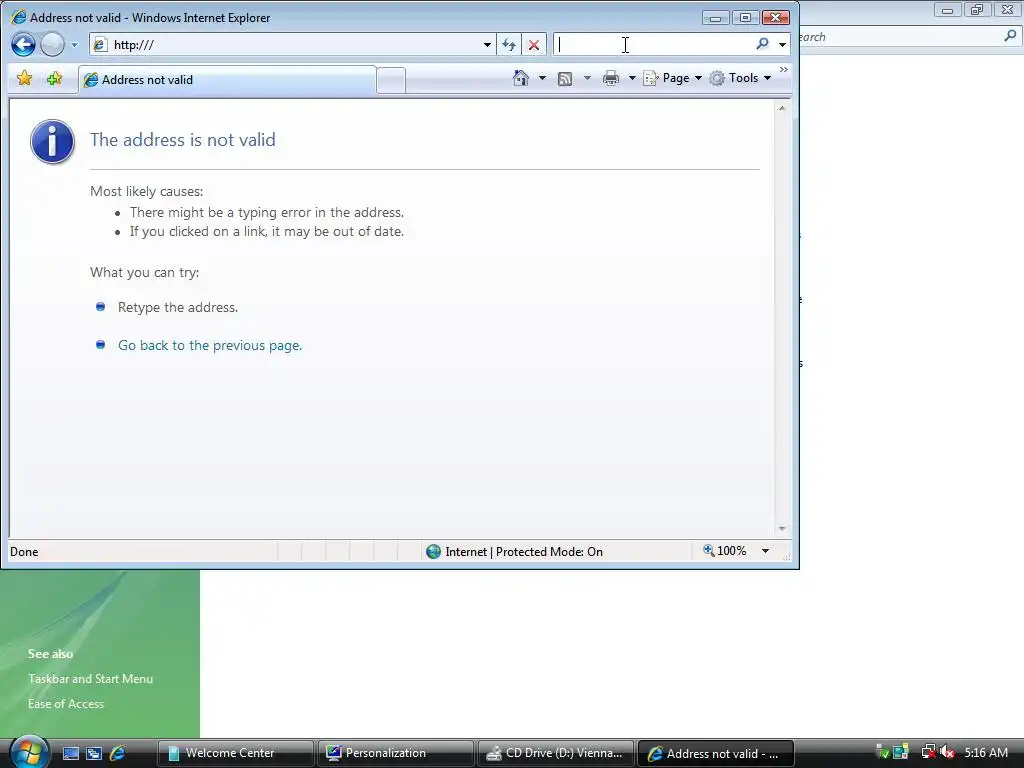Open the Page menu
The height and width of the screenshot is (768, 1024).
pos(673,78)
